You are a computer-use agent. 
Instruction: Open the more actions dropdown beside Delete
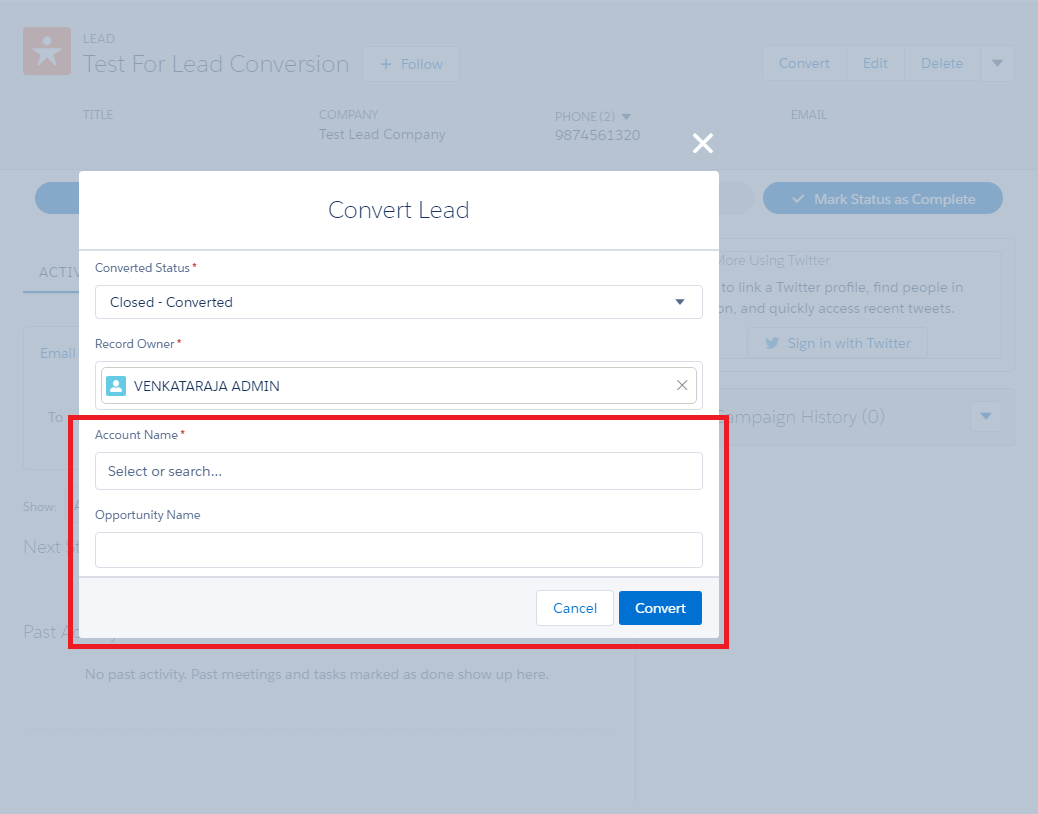(x=997, y=63)
